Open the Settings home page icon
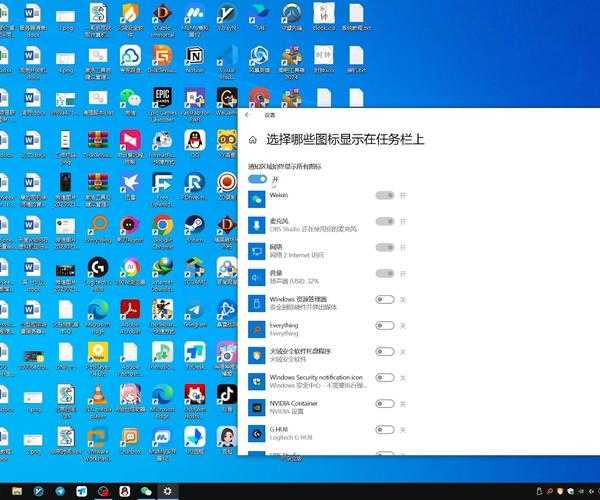This screenshot has width=600, height=500. click(x=253, y=140)
